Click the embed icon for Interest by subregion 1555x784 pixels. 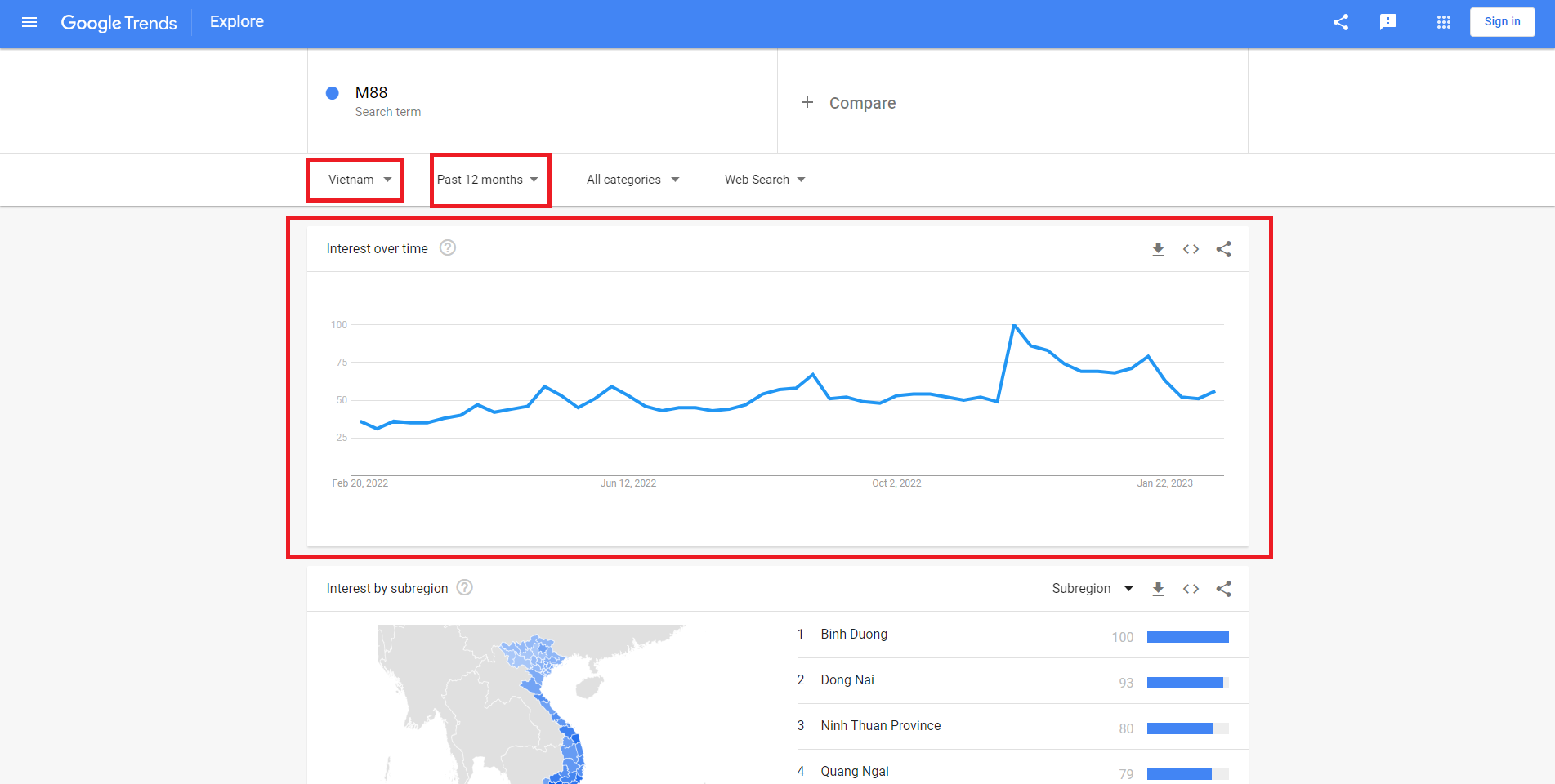click(1191, 588)
